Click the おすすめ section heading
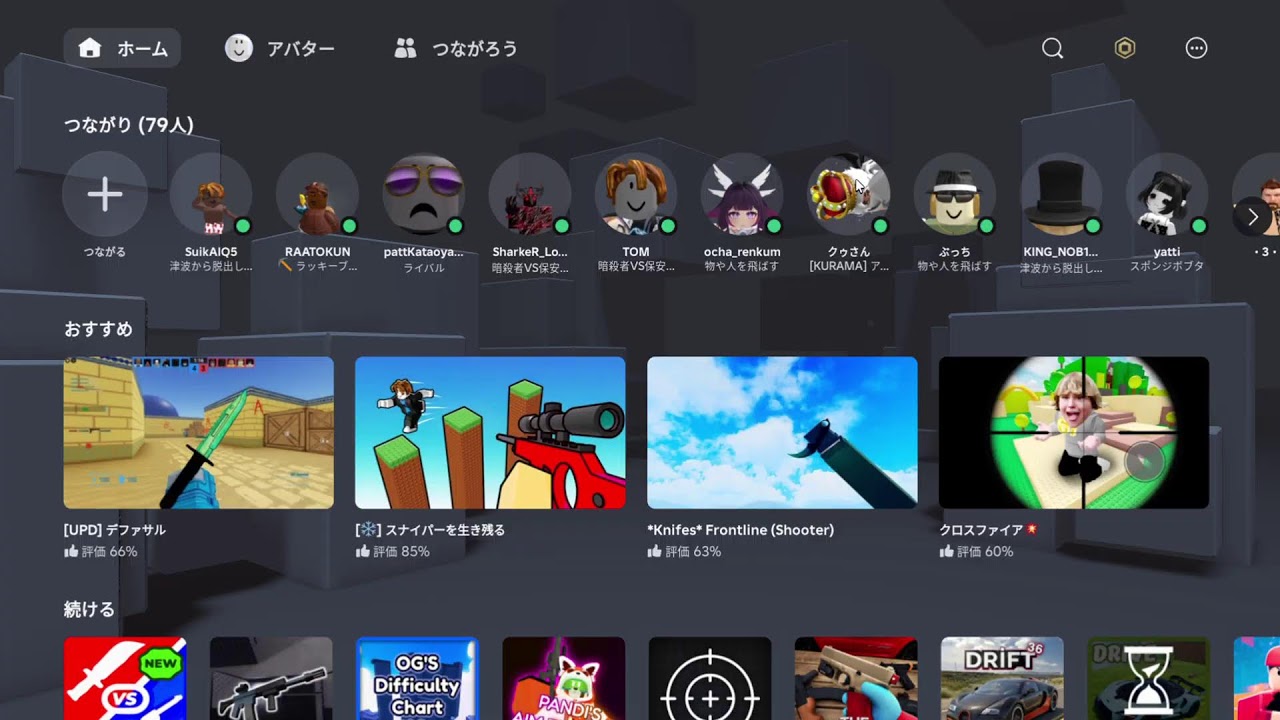The width and height of the screenshot is (1280, 720). 98,329
